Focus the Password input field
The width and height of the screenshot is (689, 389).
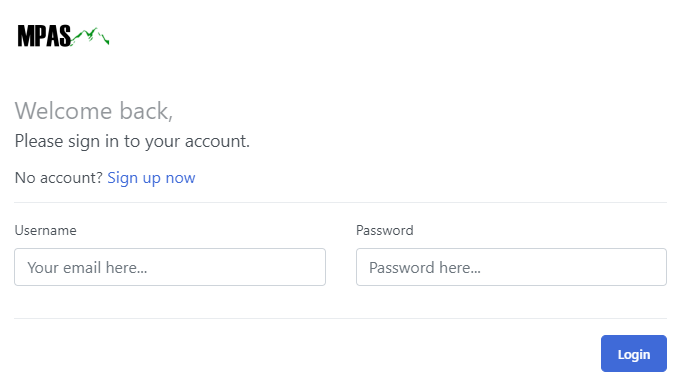point(511,267)
